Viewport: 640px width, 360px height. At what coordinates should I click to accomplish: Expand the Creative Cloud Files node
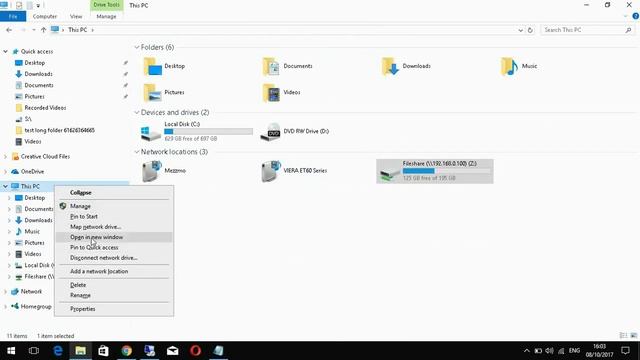coord(5,157)
